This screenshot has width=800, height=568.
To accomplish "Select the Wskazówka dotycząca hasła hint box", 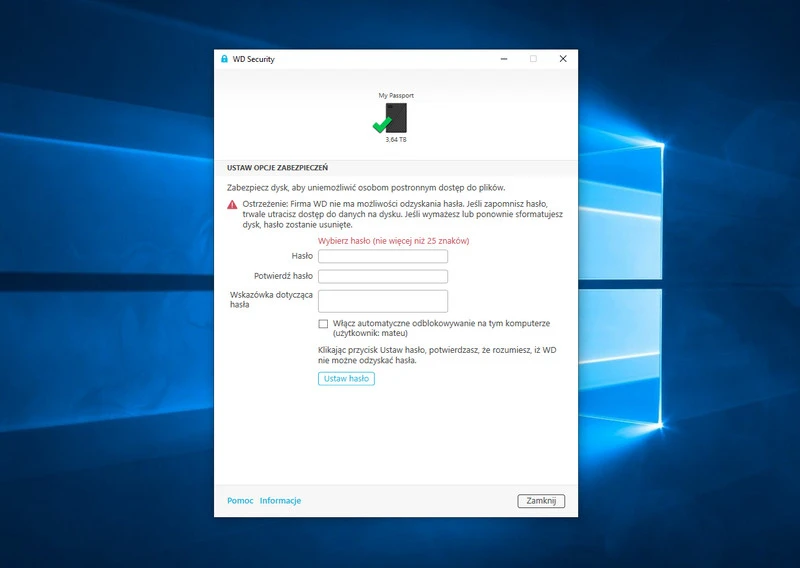I will 382,301.
